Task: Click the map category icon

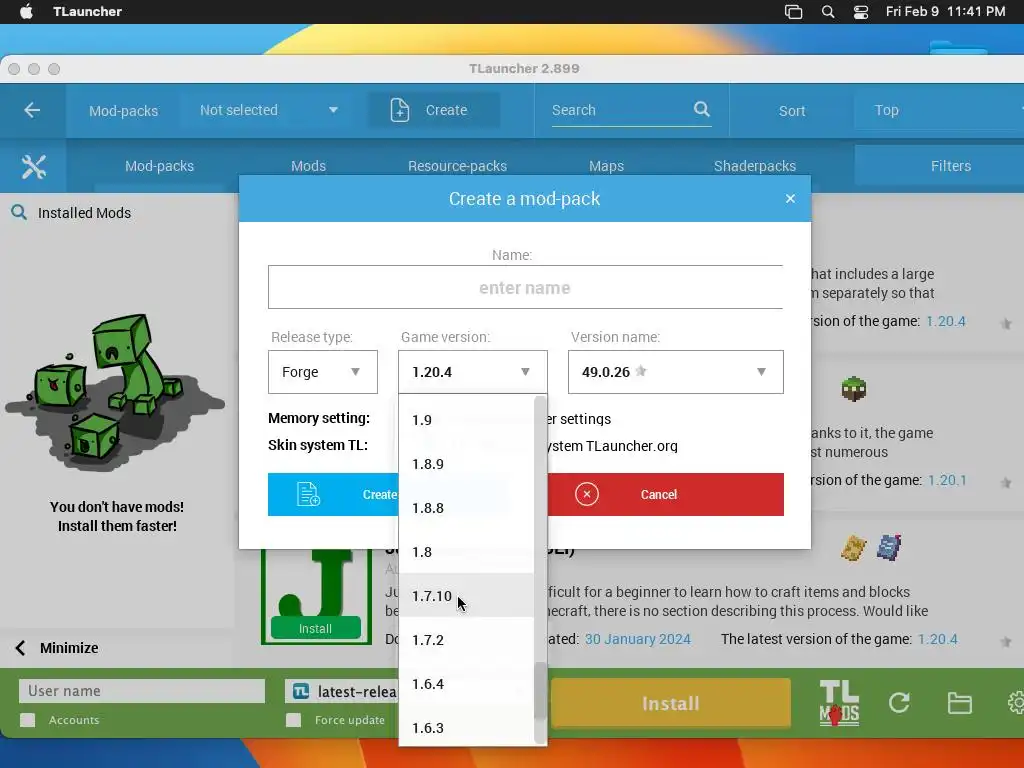Action: [x=854, y=548]
